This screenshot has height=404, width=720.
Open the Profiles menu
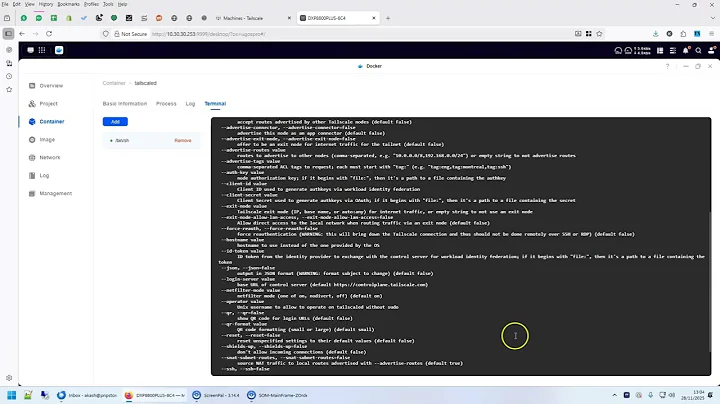click(91, 4)
